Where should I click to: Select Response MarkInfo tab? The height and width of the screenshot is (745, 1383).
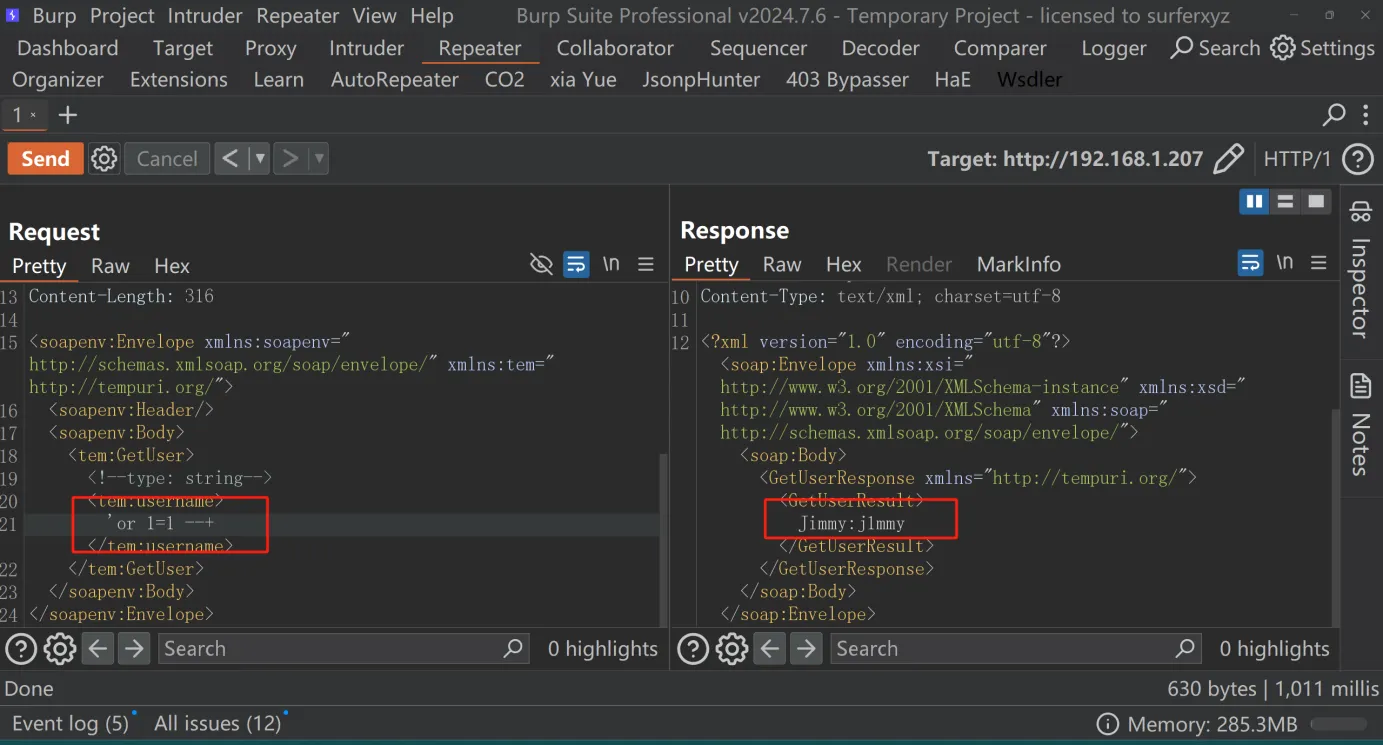click(x=1019, y=264)
